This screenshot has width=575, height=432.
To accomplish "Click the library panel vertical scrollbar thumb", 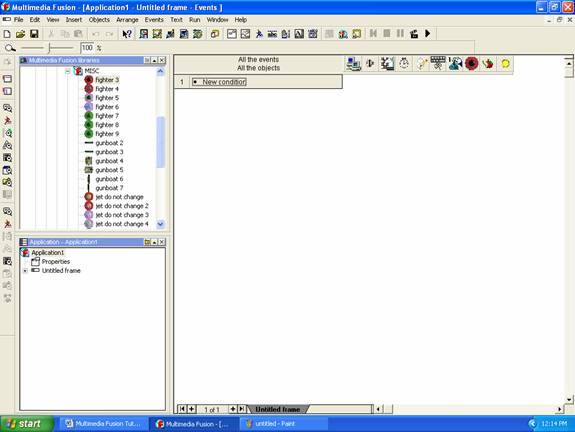I will coord(160,142).
